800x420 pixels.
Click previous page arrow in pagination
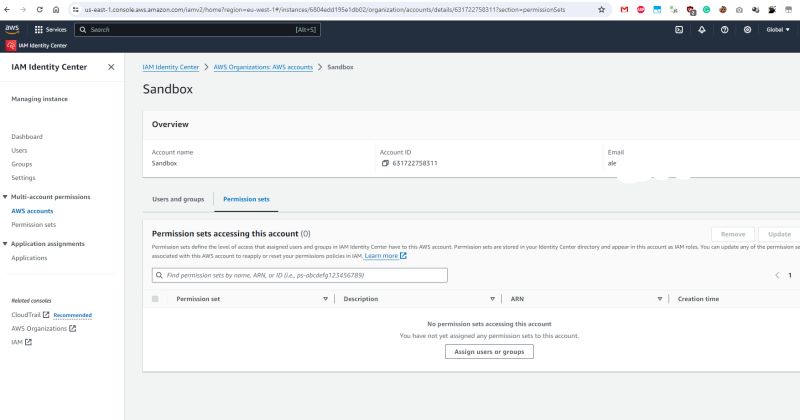[x=777, y=275]
